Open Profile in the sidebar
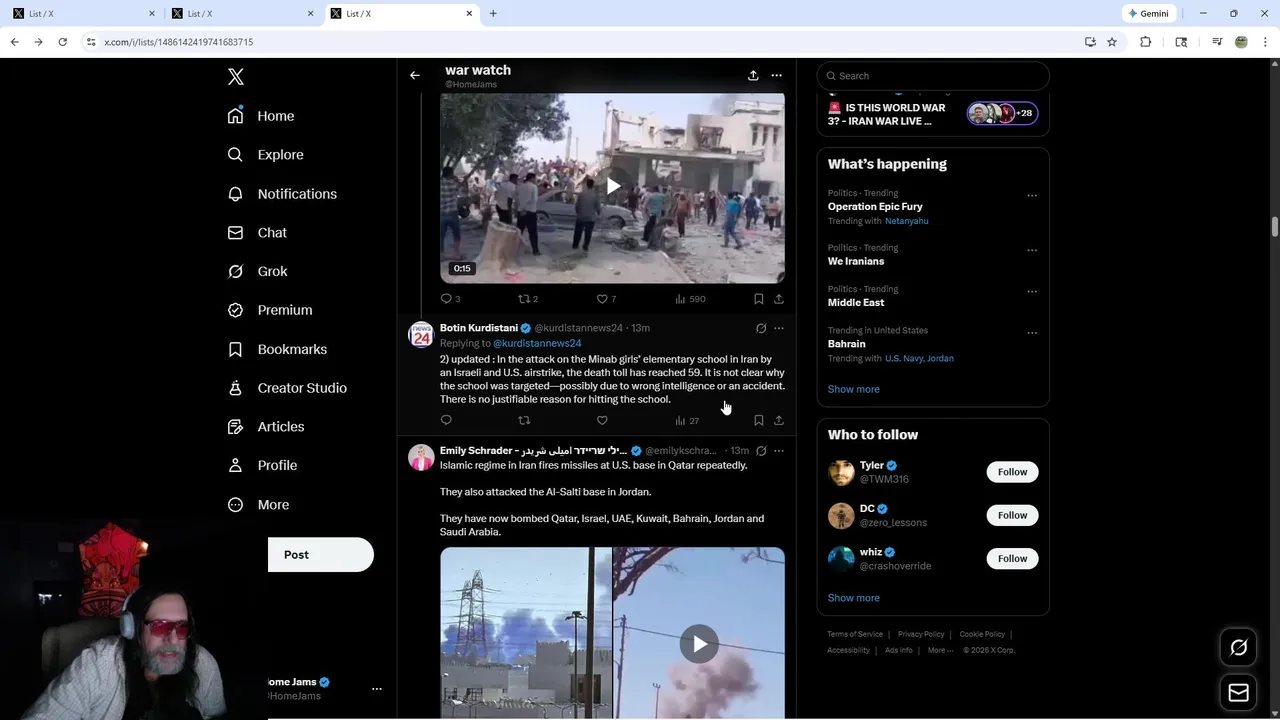 [x=262, y=466]
